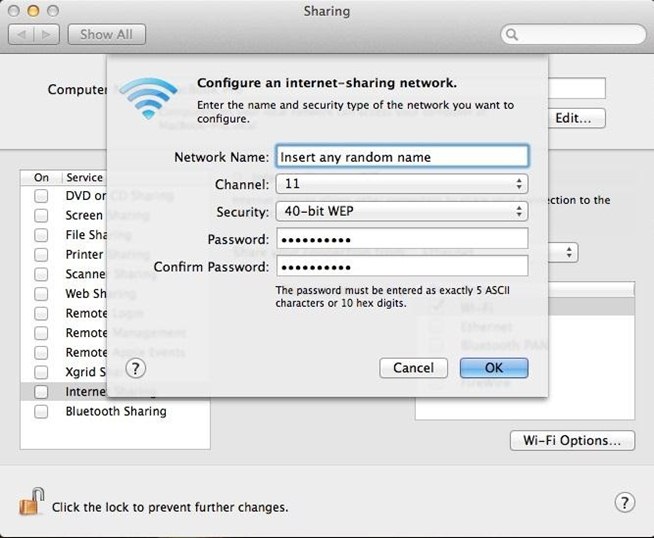
Task: Toggle Bluetooth Sharing checkbox
Action: [x=41, y=412]
